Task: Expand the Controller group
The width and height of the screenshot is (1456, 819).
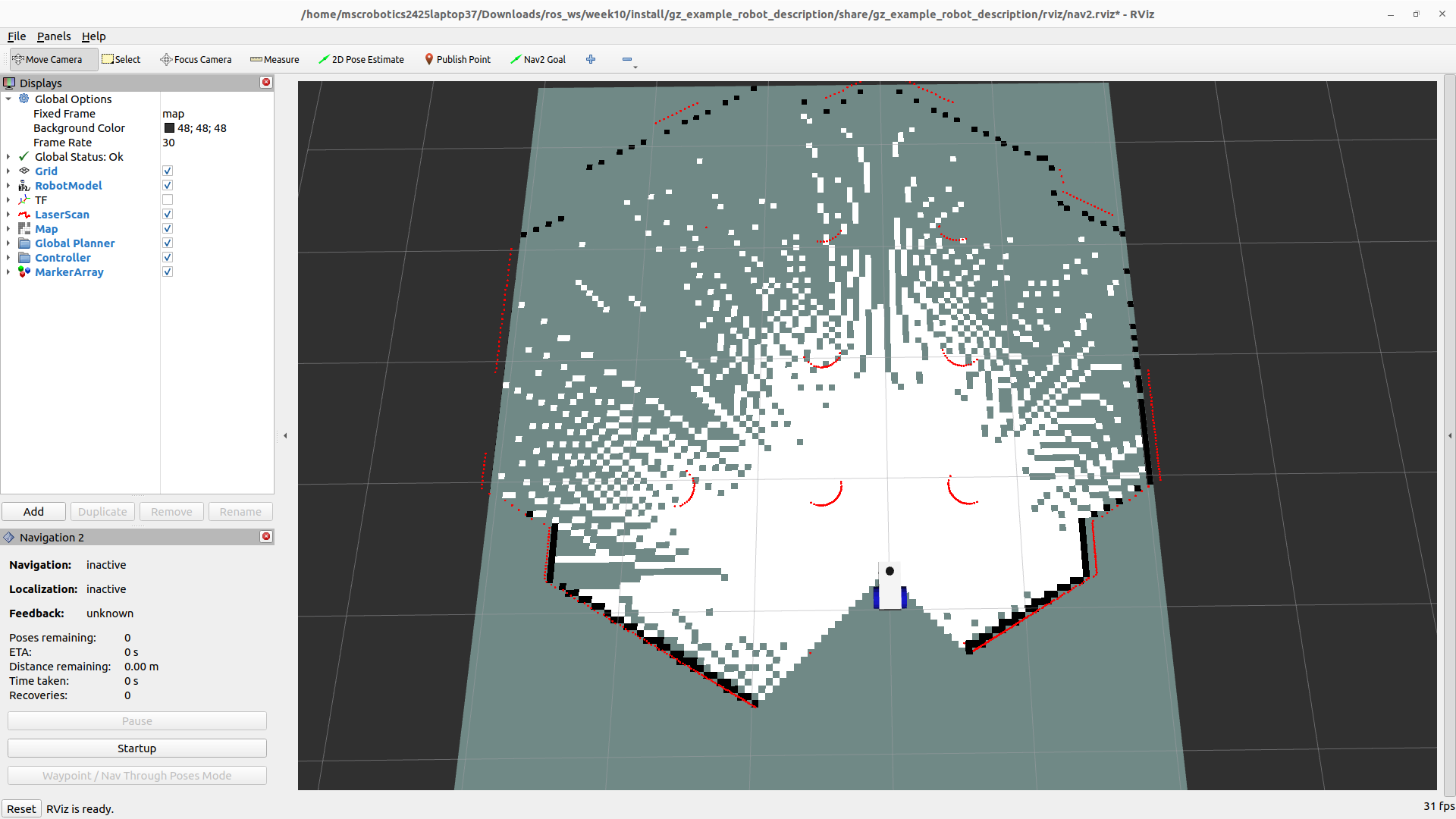Action: pyautogui.click(x=8, y=257)
